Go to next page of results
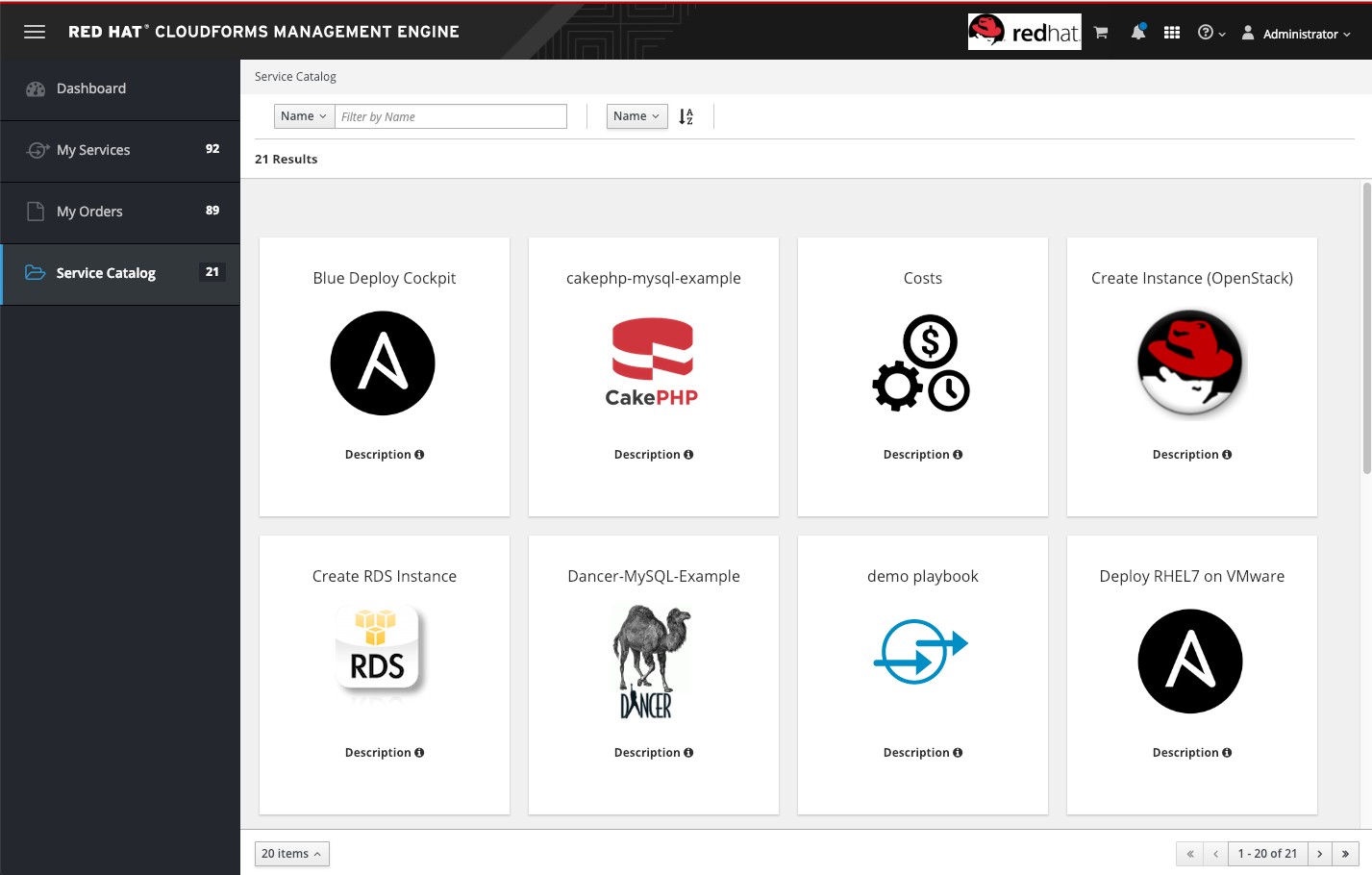Viewport: 1372px width, 875px height. 1320,854
